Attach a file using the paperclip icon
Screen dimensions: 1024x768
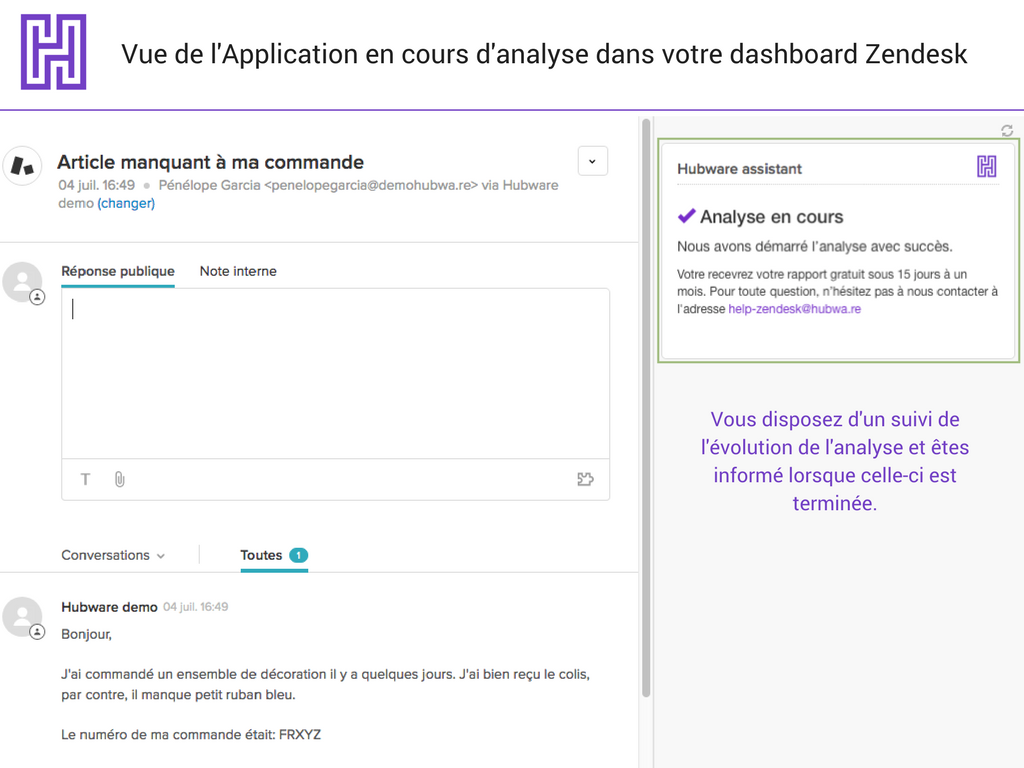[x=119, y=480]
